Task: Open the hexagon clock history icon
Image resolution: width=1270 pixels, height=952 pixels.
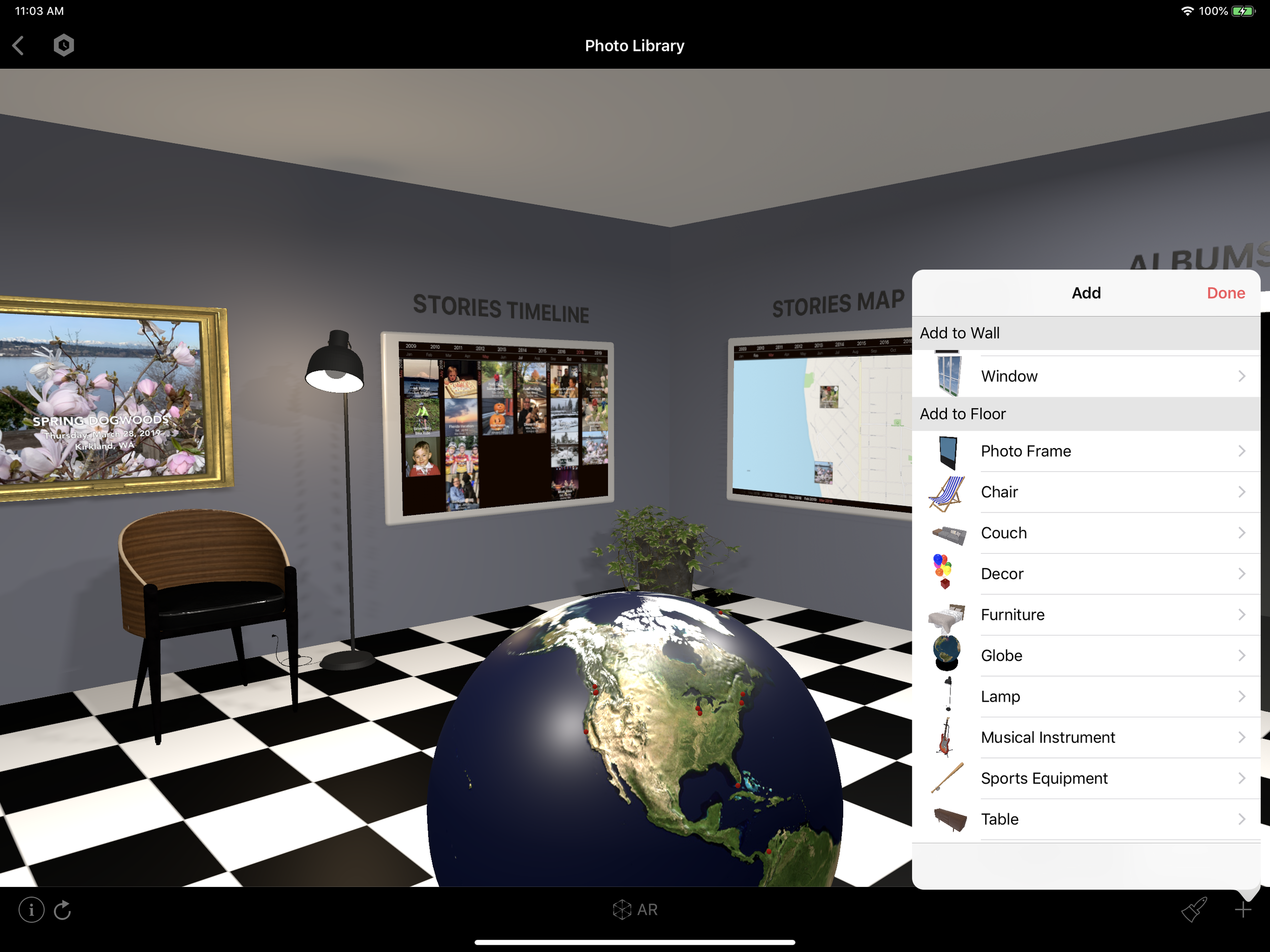Action: coord(63,45)
